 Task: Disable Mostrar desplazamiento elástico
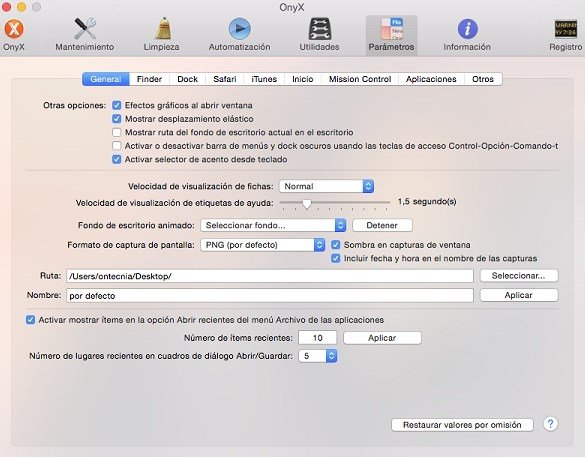tap(117, 119)
